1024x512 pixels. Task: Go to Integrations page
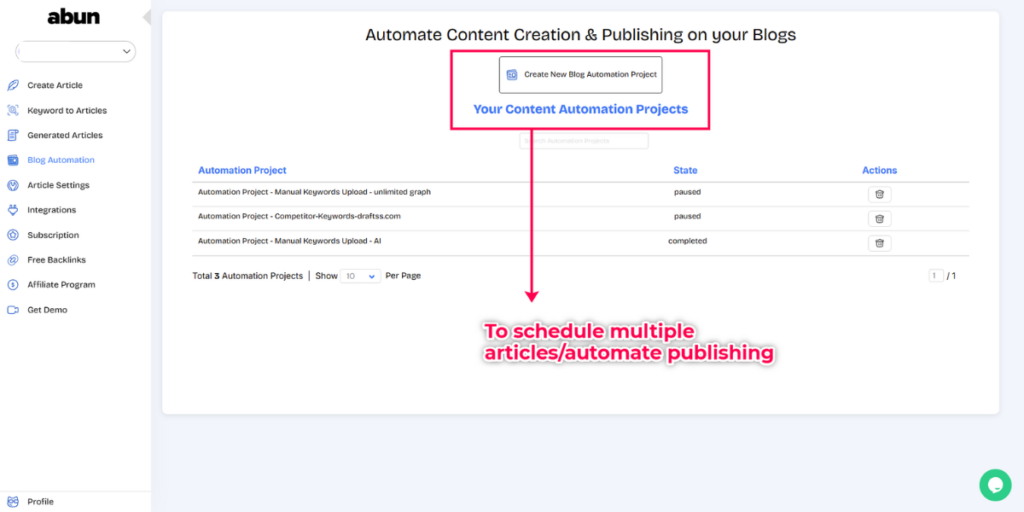[x=52, y=210]
